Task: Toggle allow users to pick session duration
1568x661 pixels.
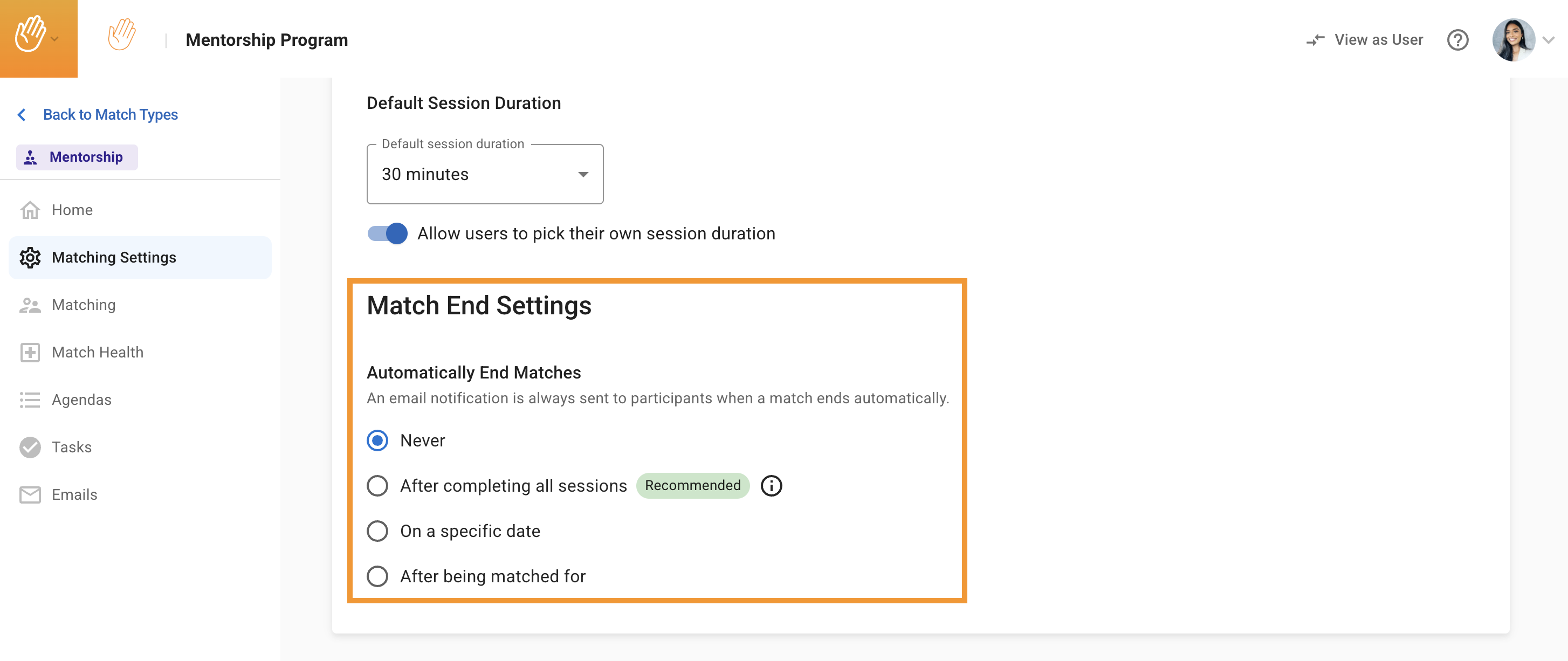Action: pos(388,234)
